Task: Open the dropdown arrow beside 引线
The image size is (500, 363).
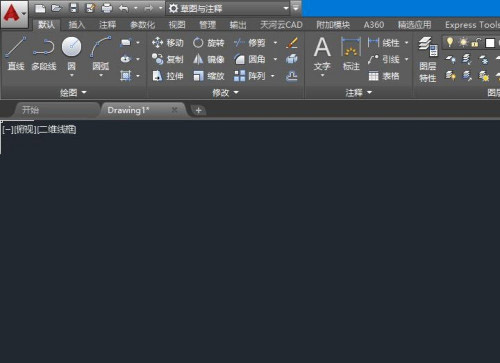Action: 406,59
